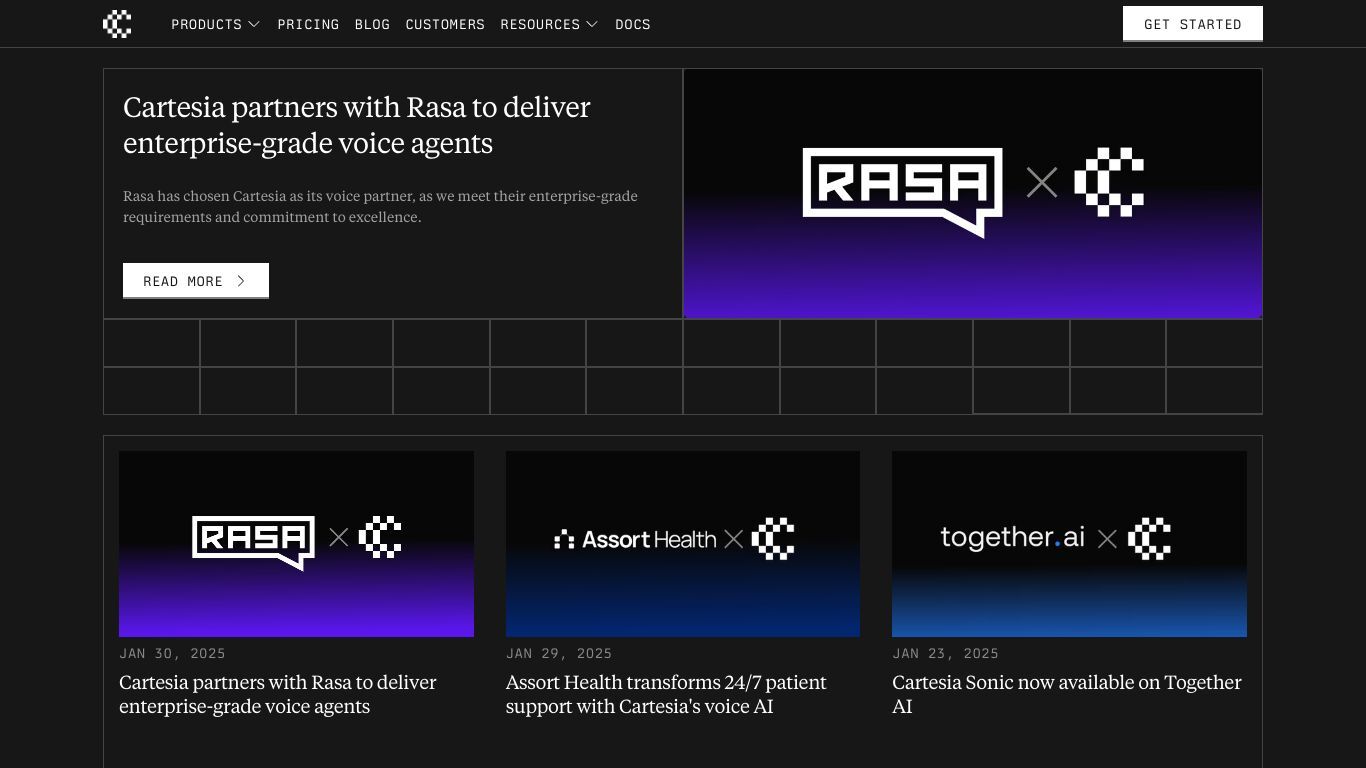Image resolution: width=1366 pixels, height=768 pixels.
Task: Click the Read More button
Action: pos(196,281)
